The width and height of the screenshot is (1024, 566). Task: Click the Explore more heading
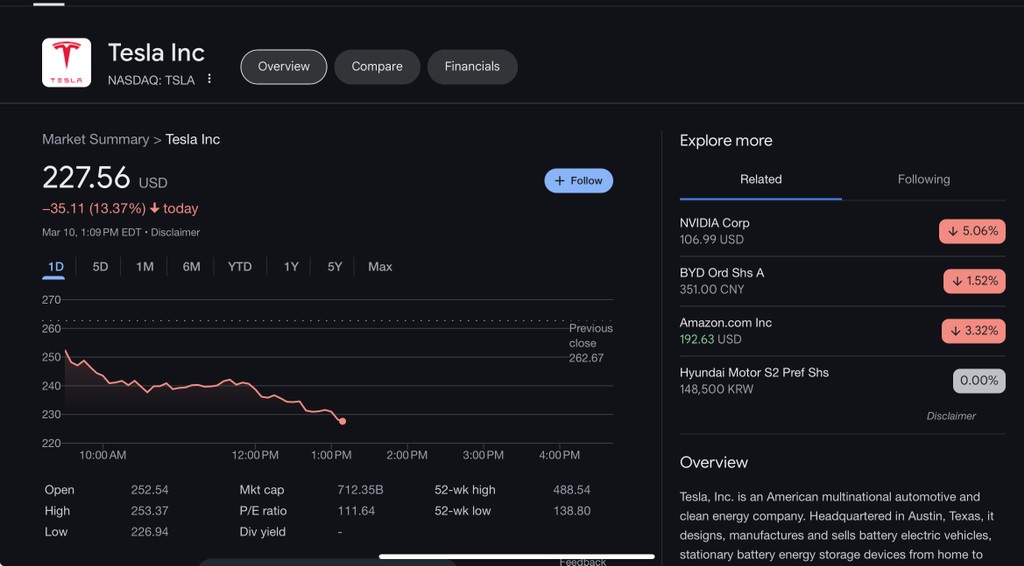click(726, 141)
